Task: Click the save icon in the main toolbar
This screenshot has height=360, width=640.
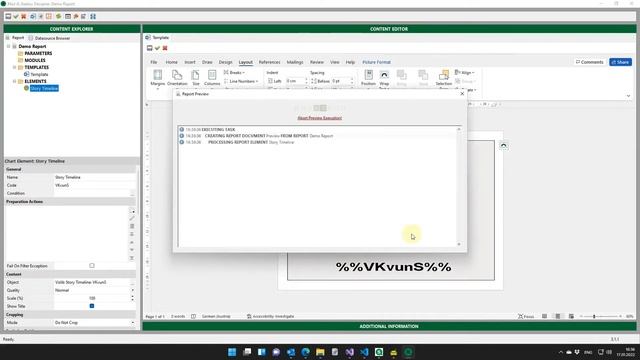Action: point(8,16)
